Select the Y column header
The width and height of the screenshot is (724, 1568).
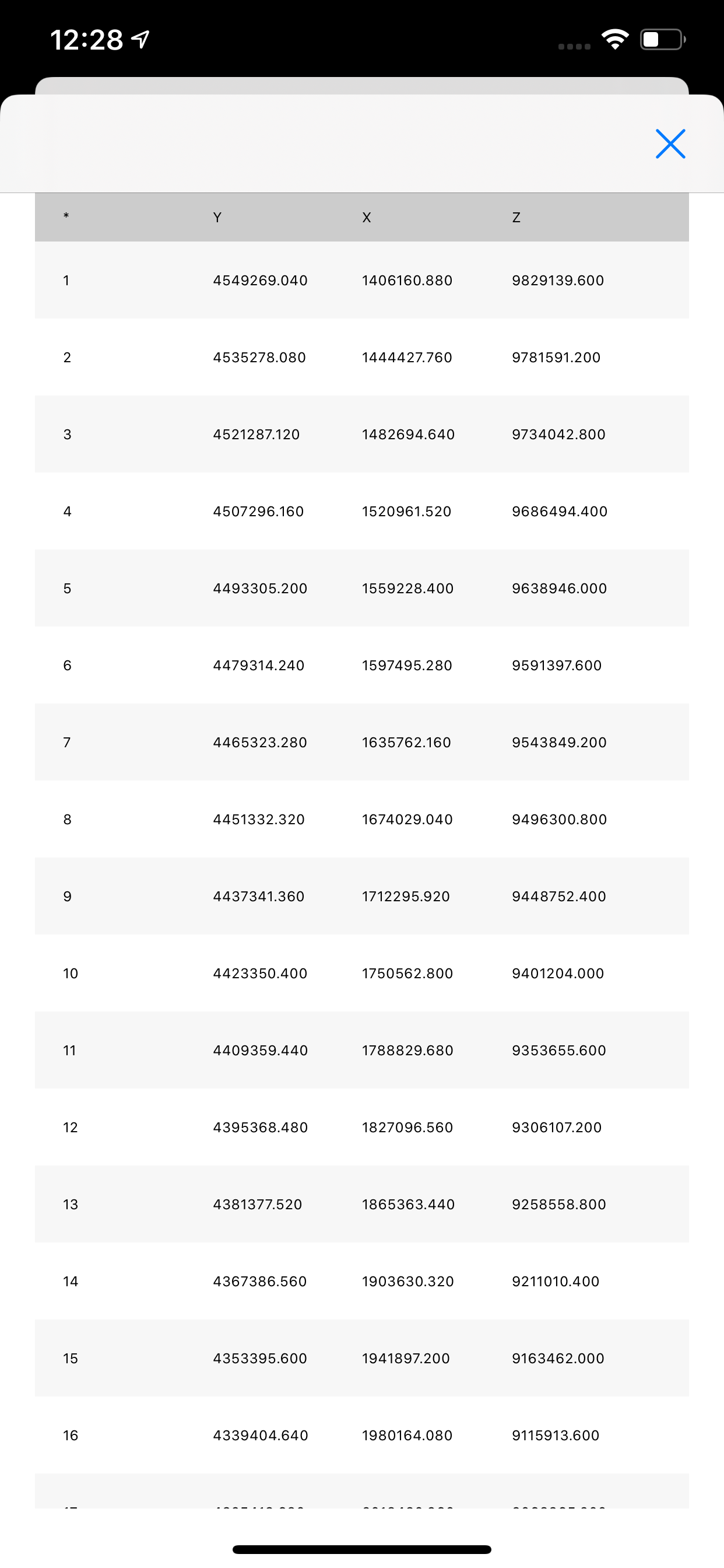point(217,218)
